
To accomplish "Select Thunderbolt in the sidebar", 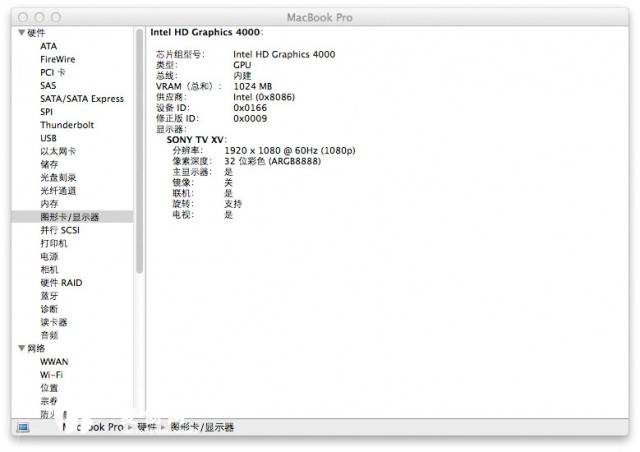I will coord(66,125).
